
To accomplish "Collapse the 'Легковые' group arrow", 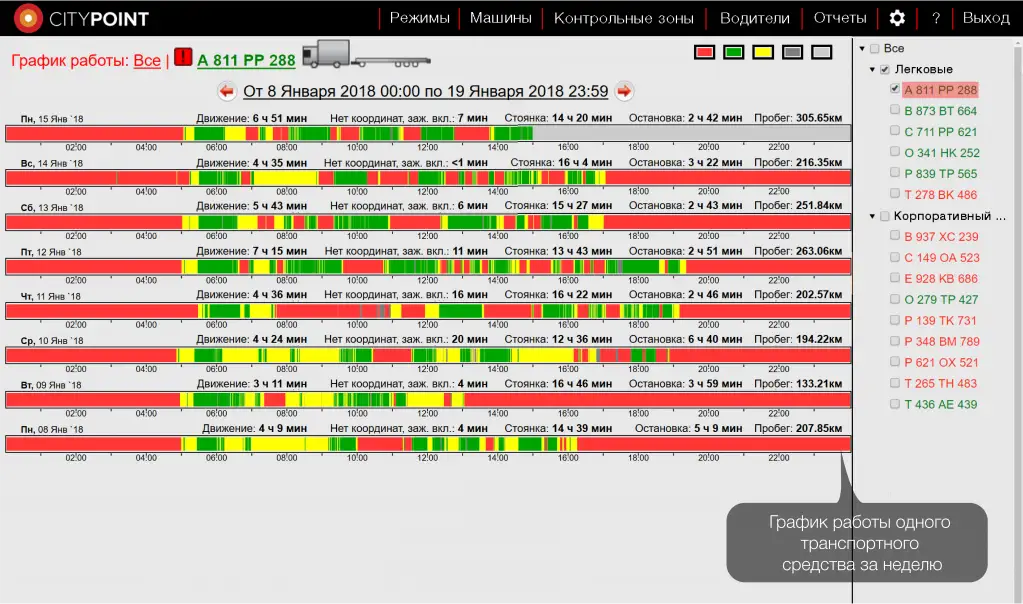I will (x=872, y=70).
